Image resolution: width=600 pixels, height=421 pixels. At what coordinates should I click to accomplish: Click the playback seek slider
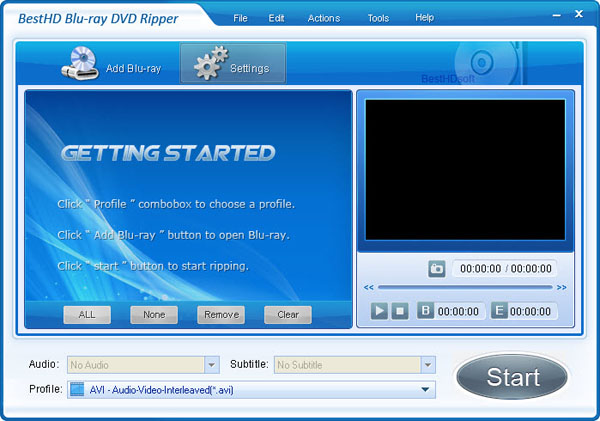465,287
